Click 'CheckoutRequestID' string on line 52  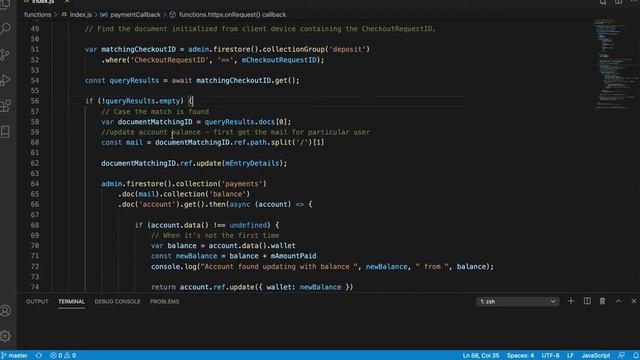tap(169, 60)
